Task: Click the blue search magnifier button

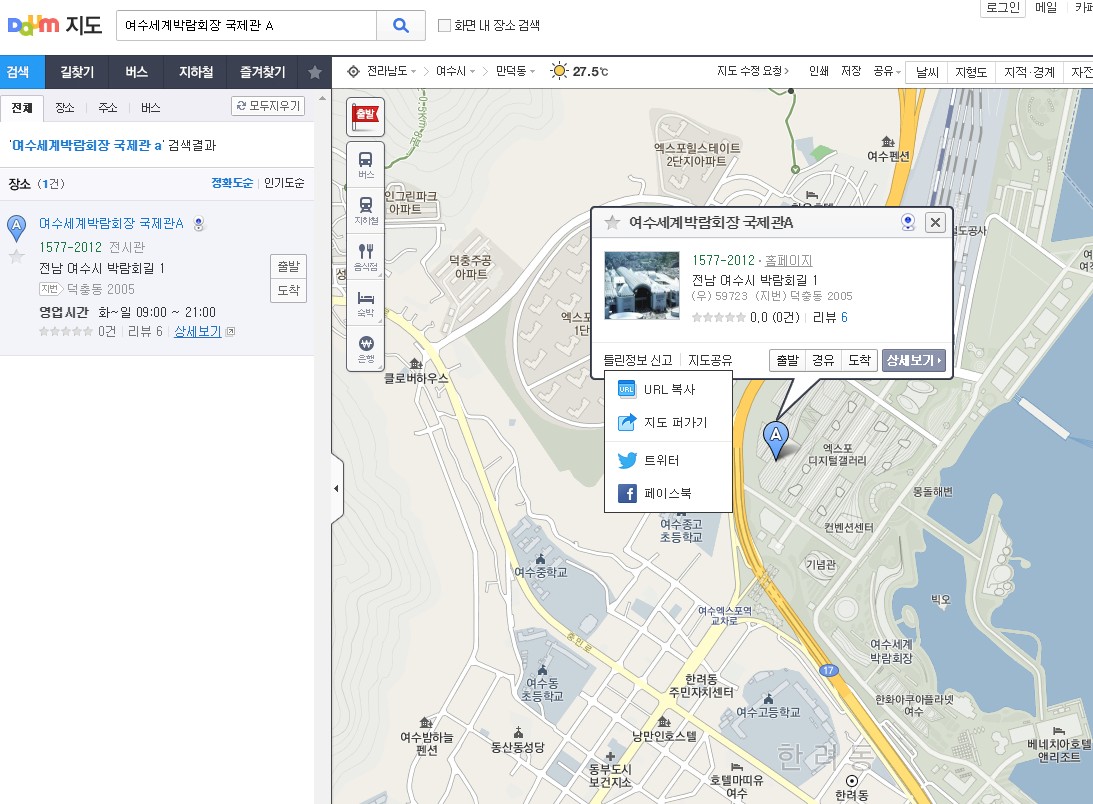Action: coord(402,26)
